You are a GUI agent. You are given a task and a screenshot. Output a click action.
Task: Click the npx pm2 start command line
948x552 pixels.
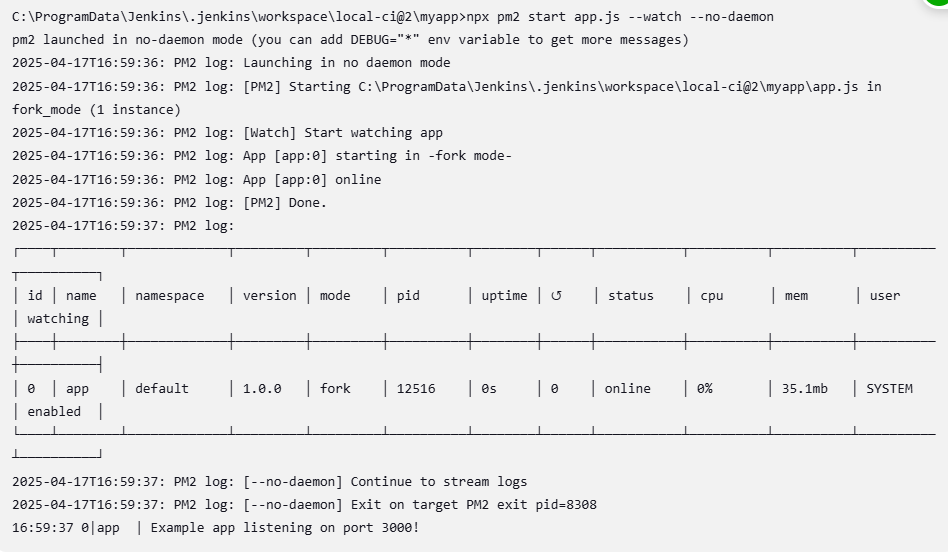coord(393,16)
